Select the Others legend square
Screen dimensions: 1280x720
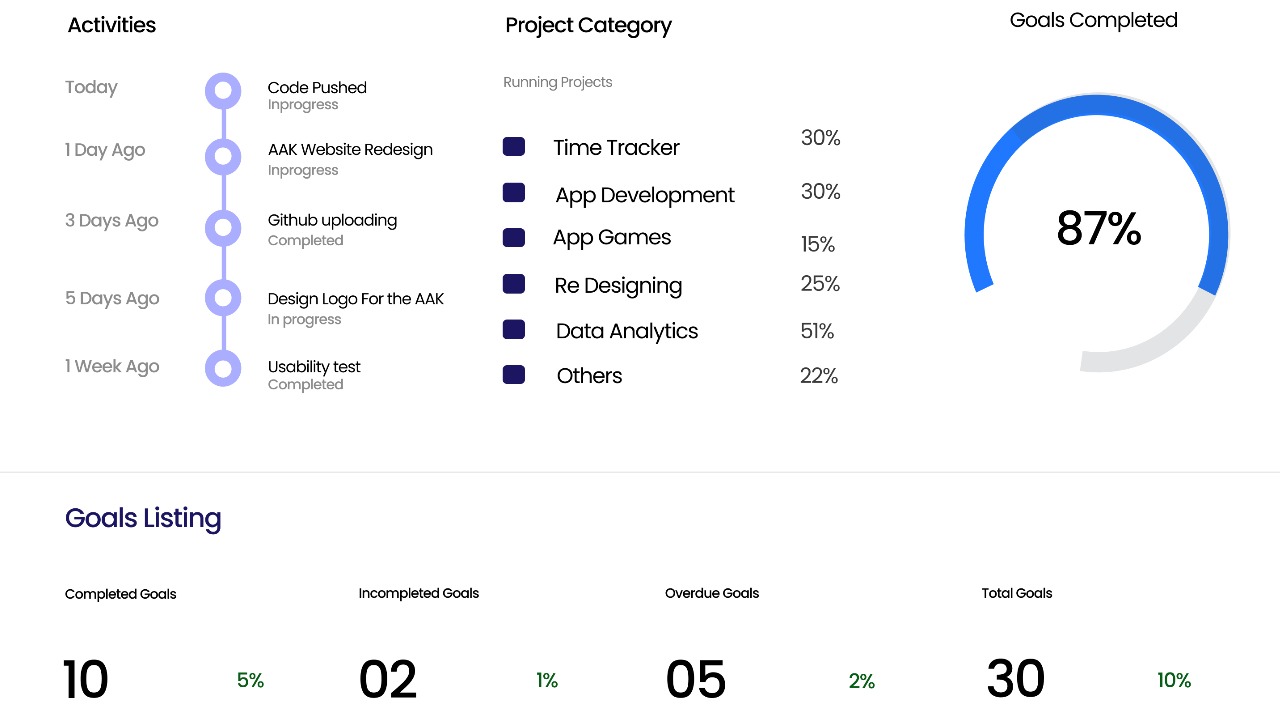514,375
